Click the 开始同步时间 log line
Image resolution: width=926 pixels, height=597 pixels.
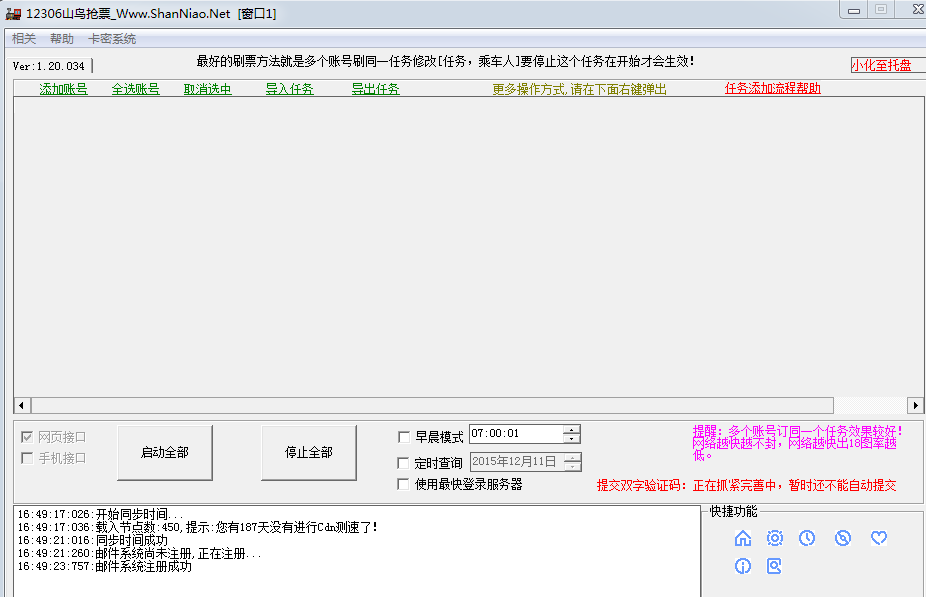pyautogui.click(x=100, y=514)
